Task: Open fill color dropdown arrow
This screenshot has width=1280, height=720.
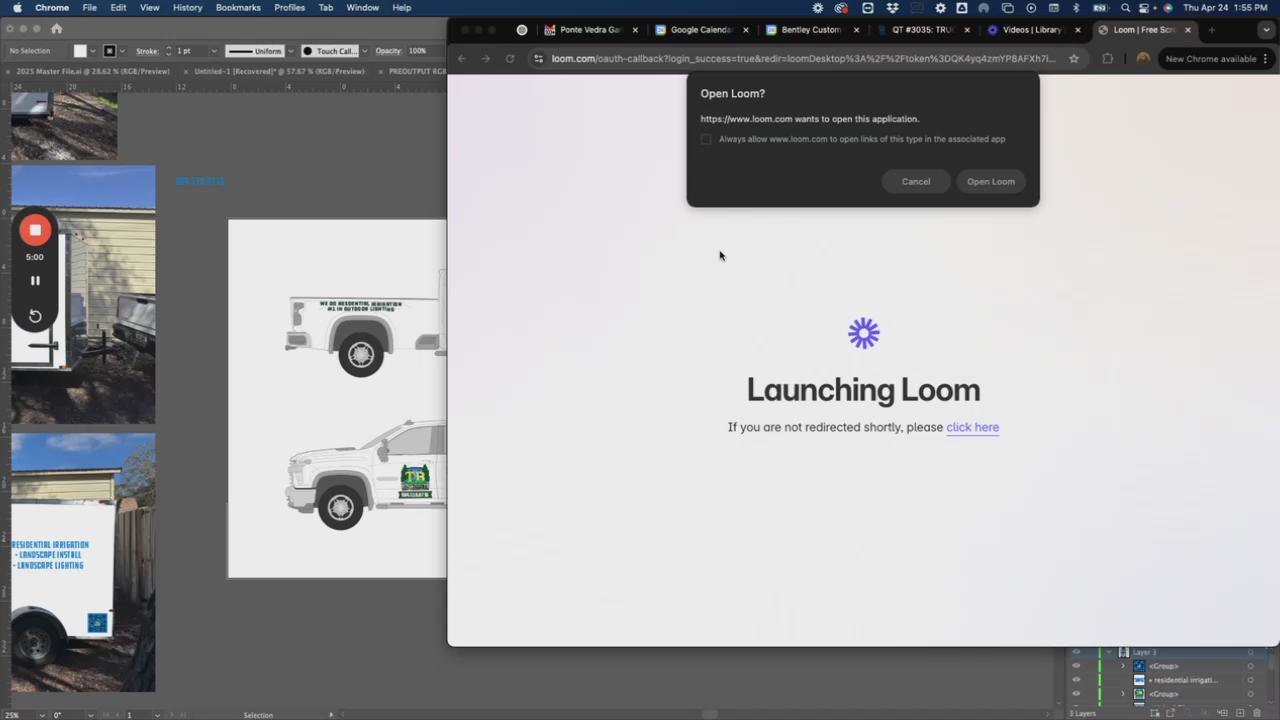Action: tap(95, 51)
